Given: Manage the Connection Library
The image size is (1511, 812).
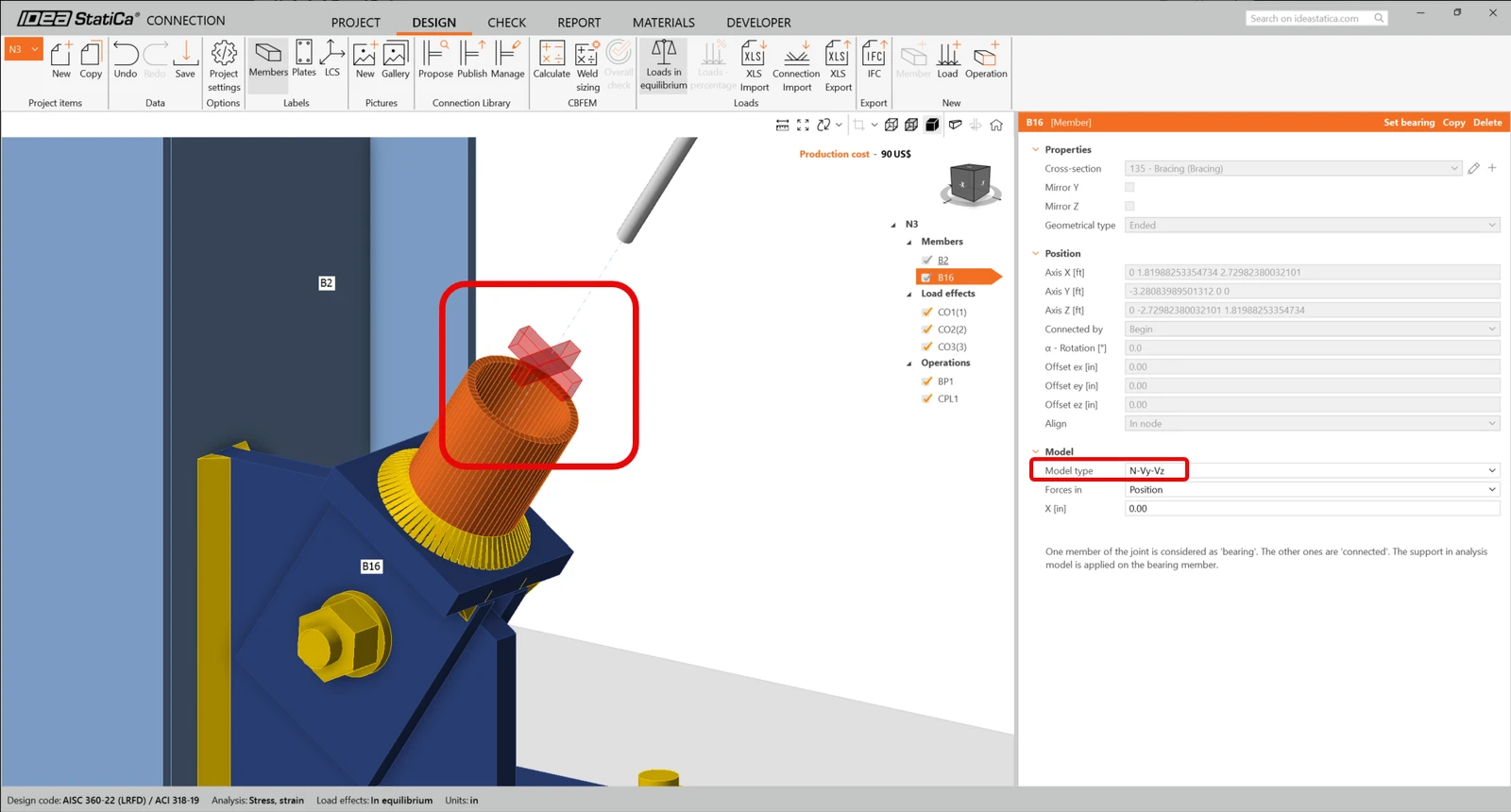Looking at the screenshot, I should coord(507,60).
